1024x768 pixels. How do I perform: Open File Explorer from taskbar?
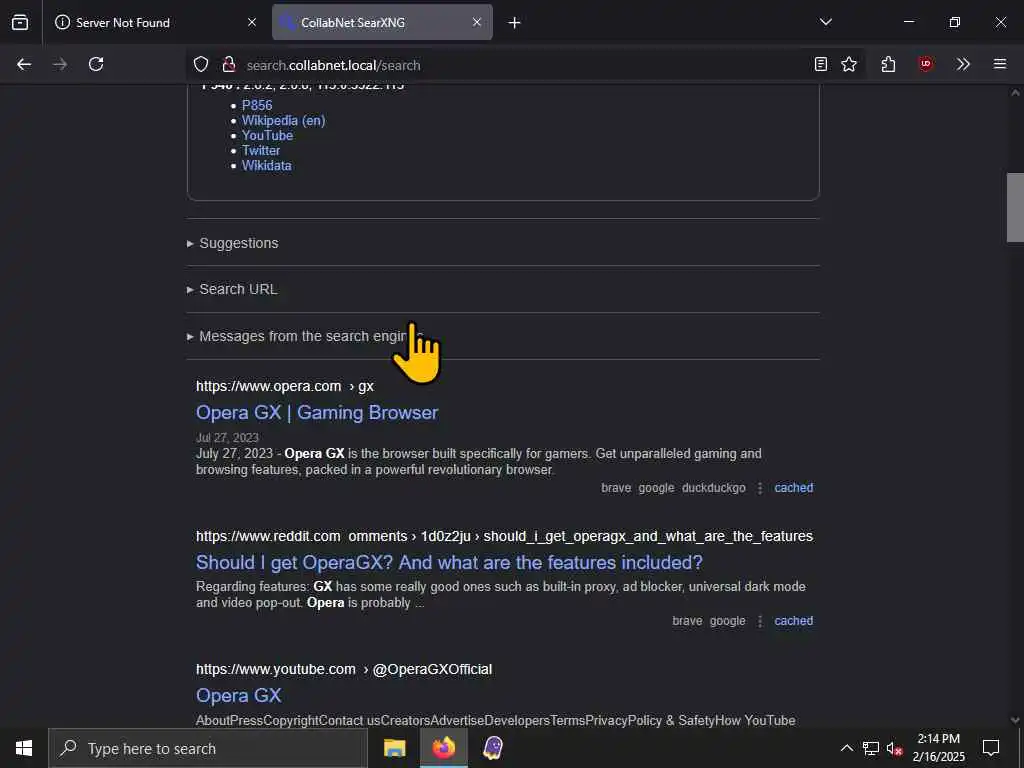click(394, 748)
